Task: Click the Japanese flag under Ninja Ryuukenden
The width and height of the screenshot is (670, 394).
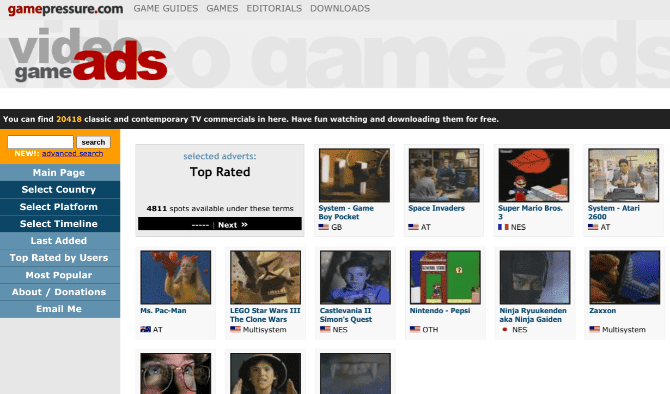Action: pos(505,329)
